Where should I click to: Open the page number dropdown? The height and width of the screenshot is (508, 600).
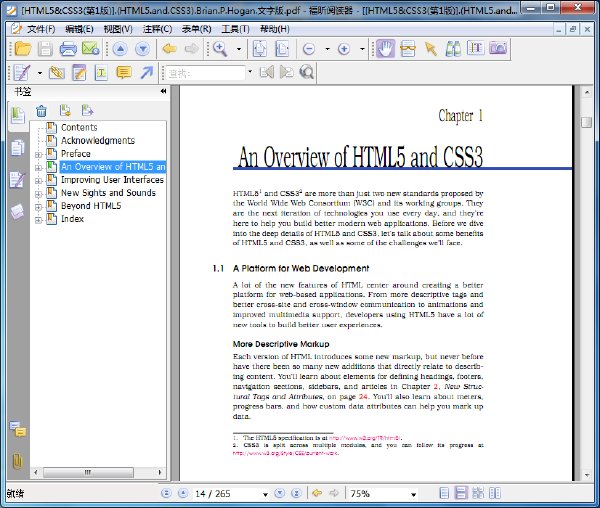click(265, 494)
